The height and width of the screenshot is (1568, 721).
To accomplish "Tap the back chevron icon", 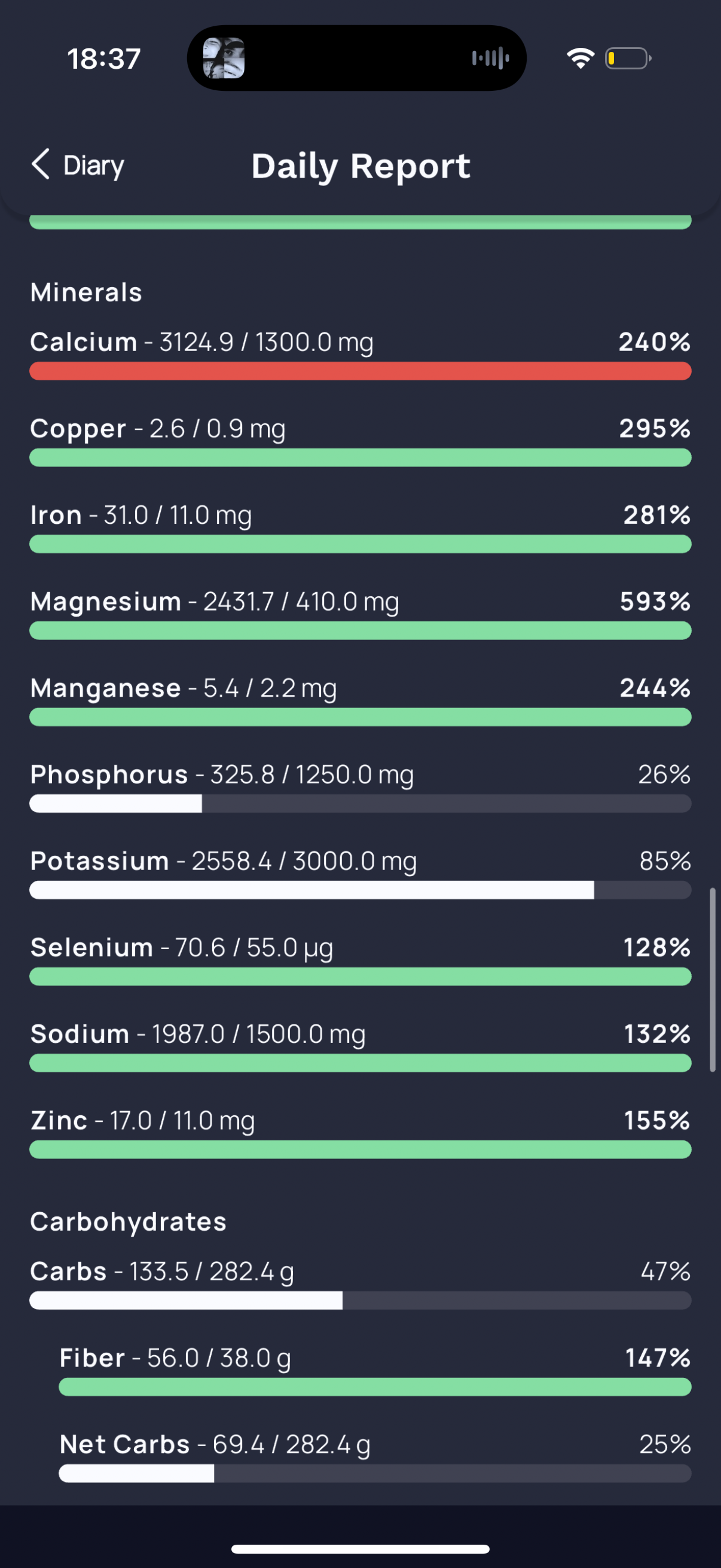I will point(40,164).
